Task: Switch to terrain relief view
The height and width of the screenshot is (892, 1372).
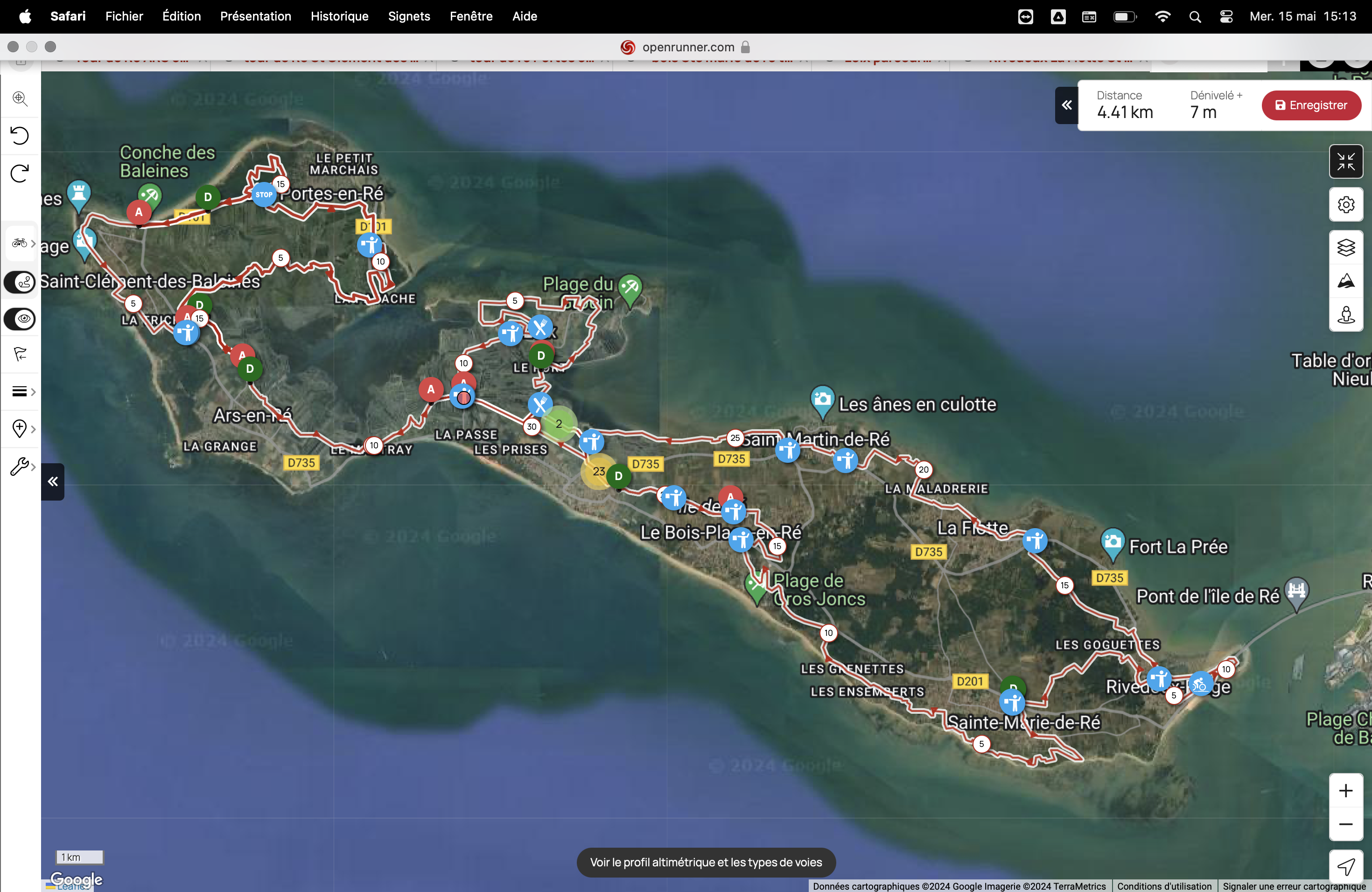Action: (1345, 281)
